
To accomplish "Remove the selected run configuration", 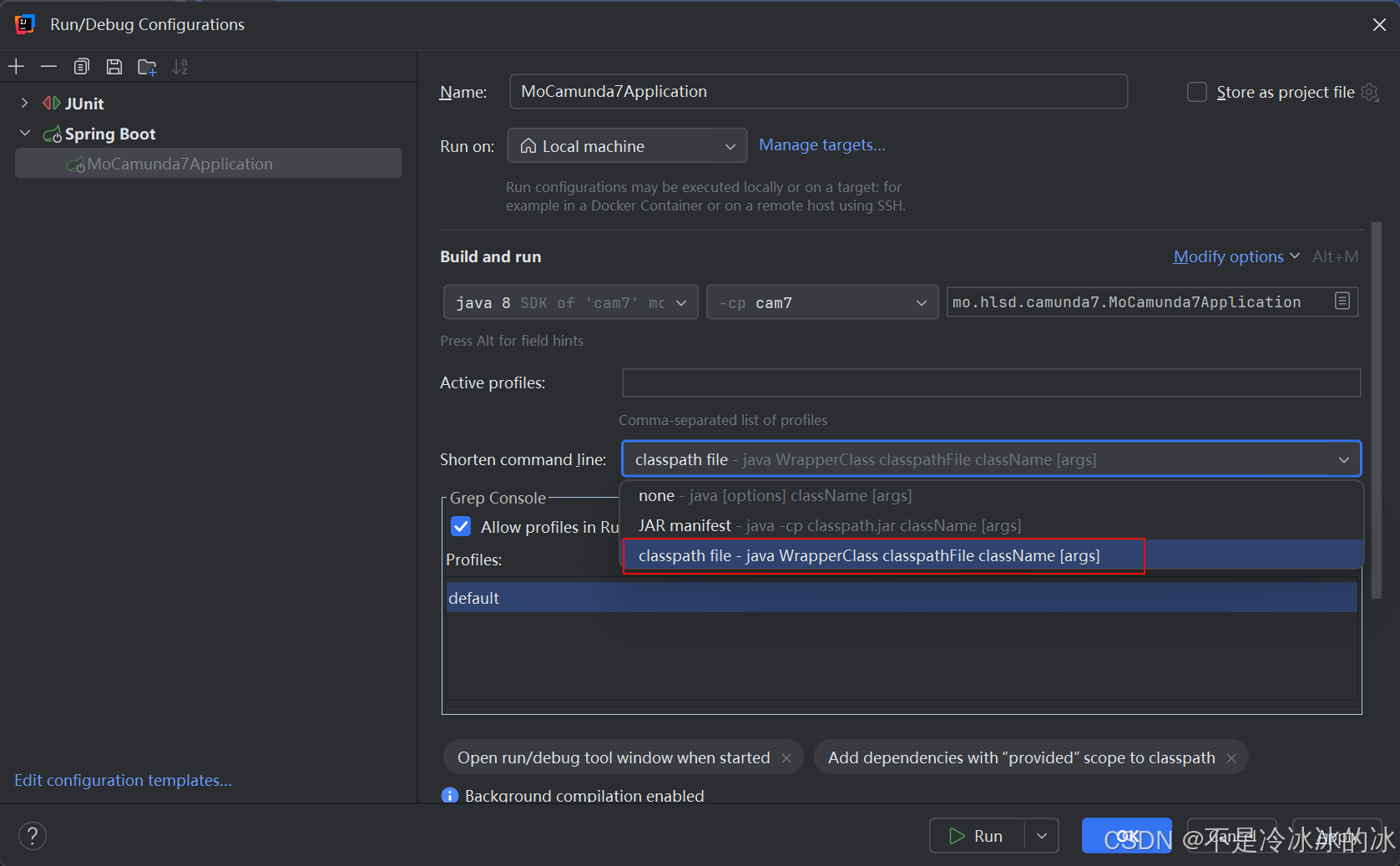I will coord(48,66).
